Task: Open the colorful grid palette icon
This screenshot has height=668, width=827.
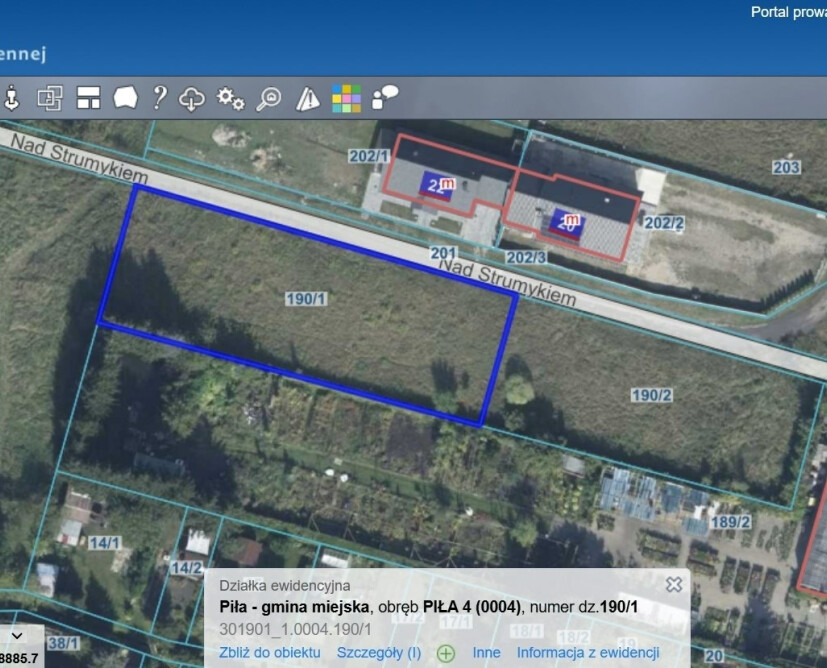Action: pyautogui.click(x=346, y=98)
